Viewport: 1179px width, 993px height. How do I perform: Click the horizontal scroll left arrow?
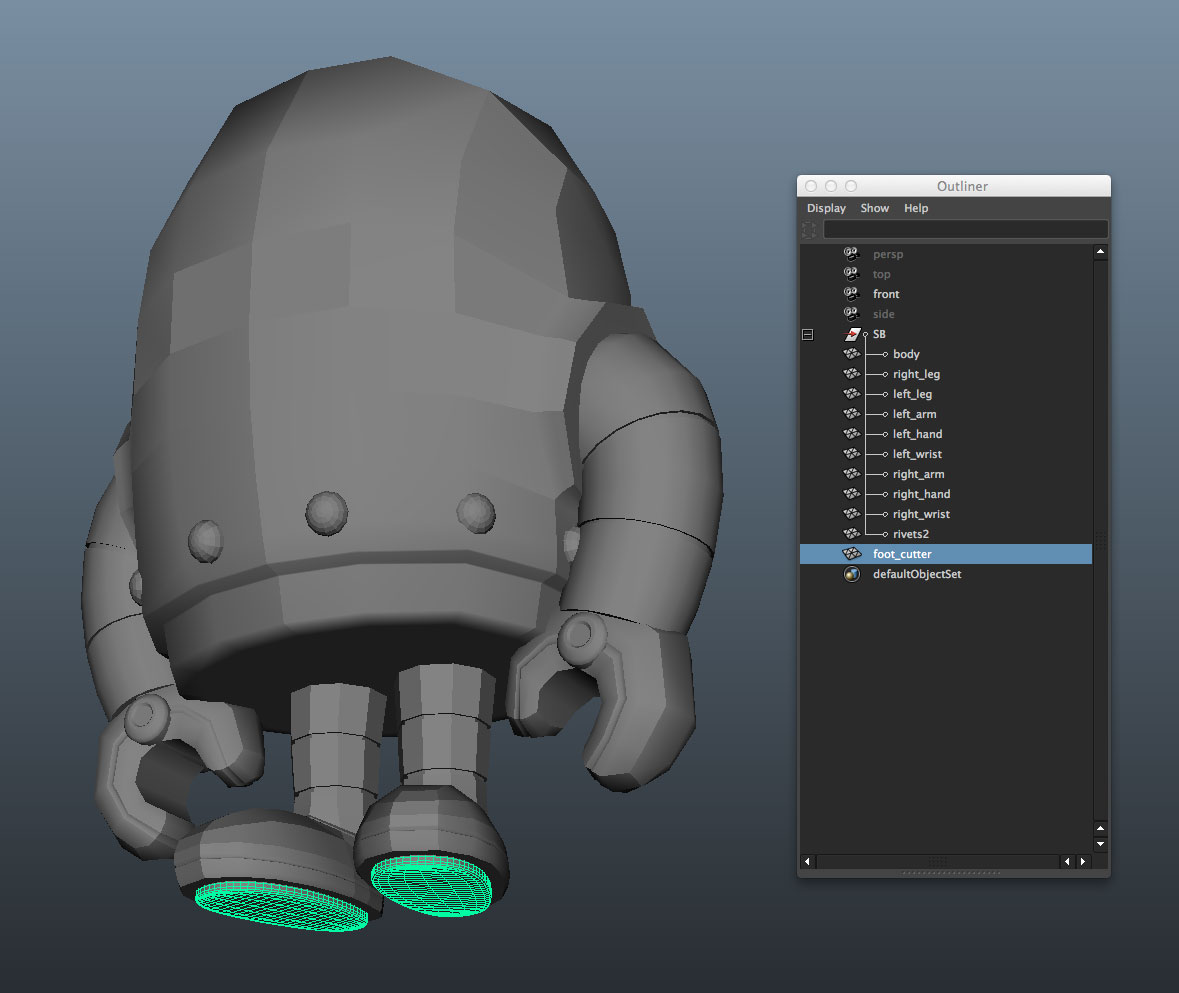[808, 861]
